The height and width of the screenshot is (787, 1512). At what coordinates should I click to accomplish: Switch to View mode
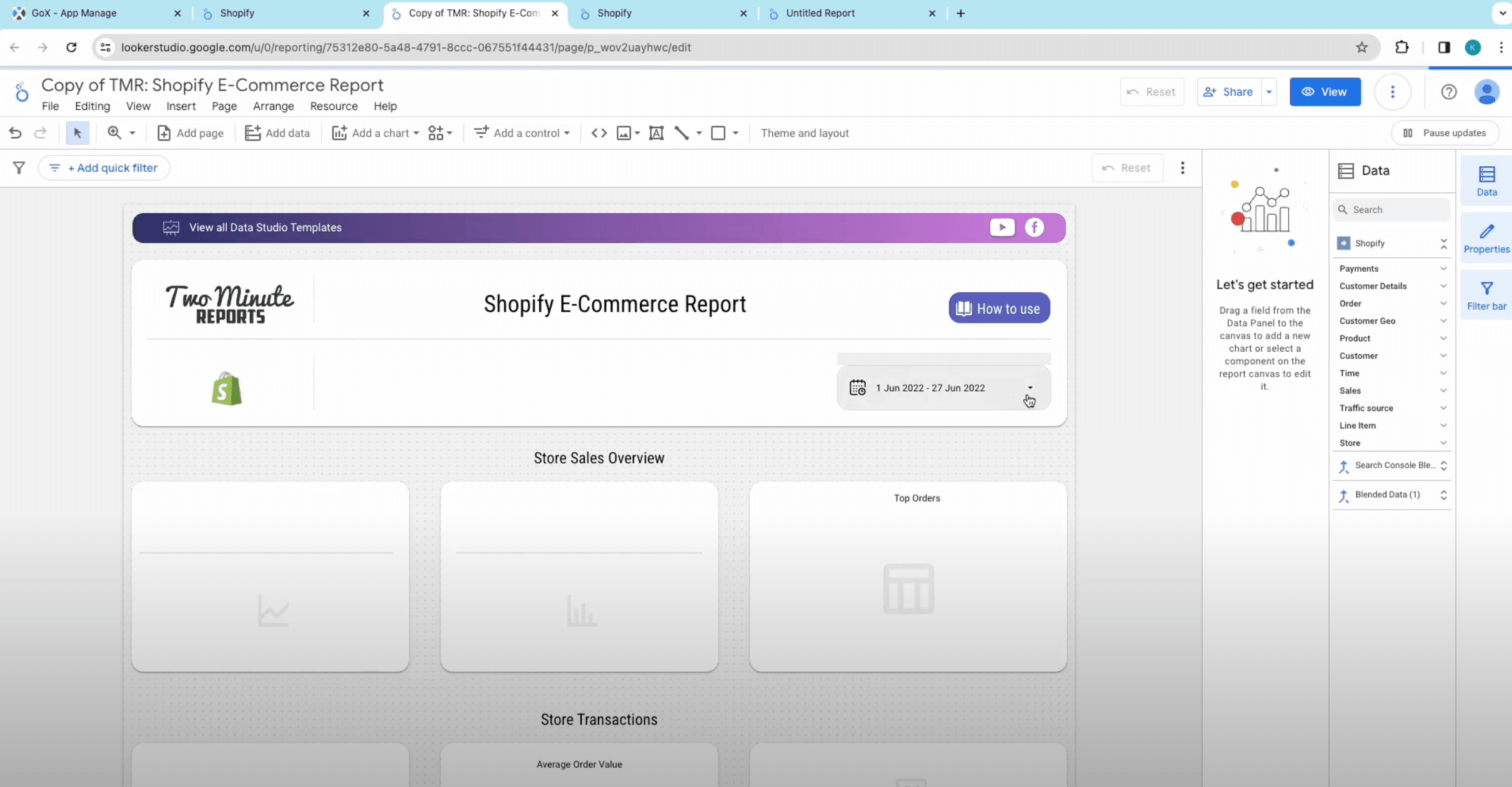point(1325,92)
